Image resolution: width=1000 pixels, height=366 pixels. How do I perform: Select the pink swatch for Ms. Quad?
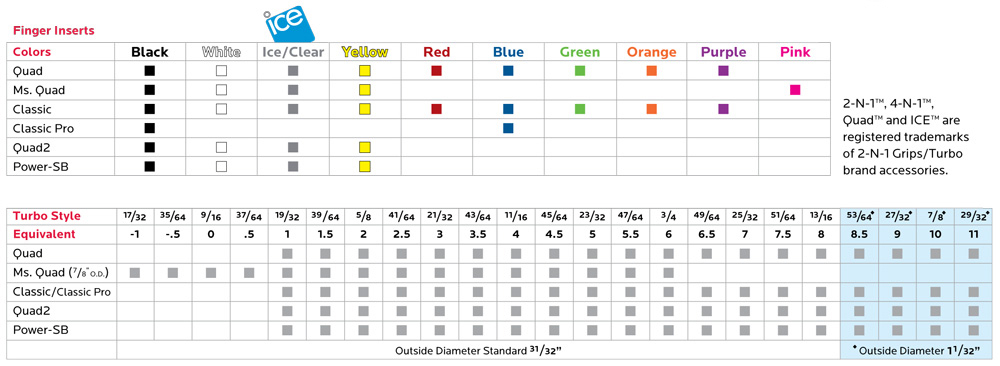click(x=795, y=90)
